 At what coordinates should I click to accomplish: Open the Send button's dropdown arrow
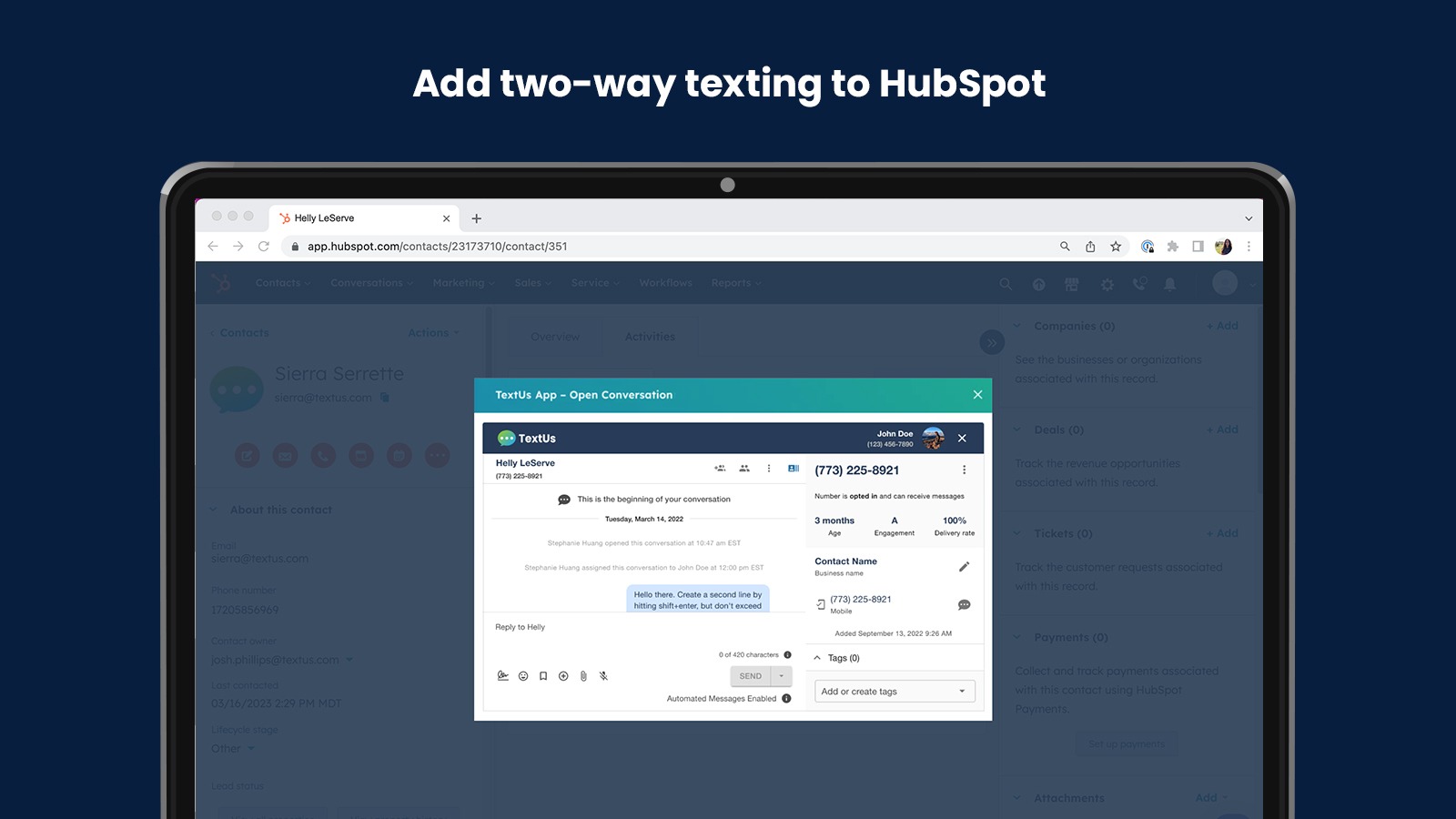coord(779,675)
